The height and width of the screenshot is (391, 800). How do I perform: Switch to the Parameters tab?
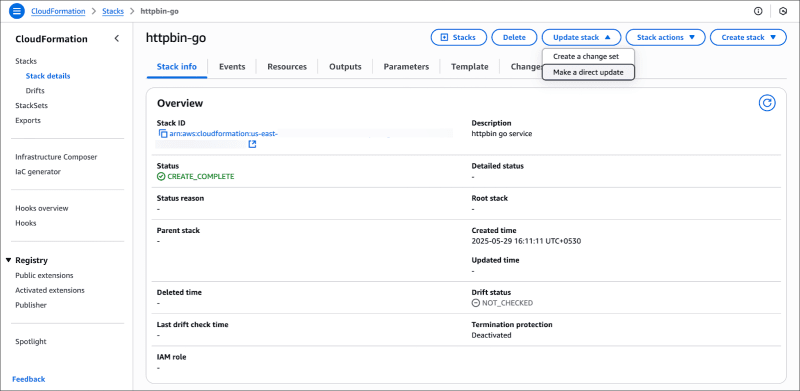(x=406, y=67)
